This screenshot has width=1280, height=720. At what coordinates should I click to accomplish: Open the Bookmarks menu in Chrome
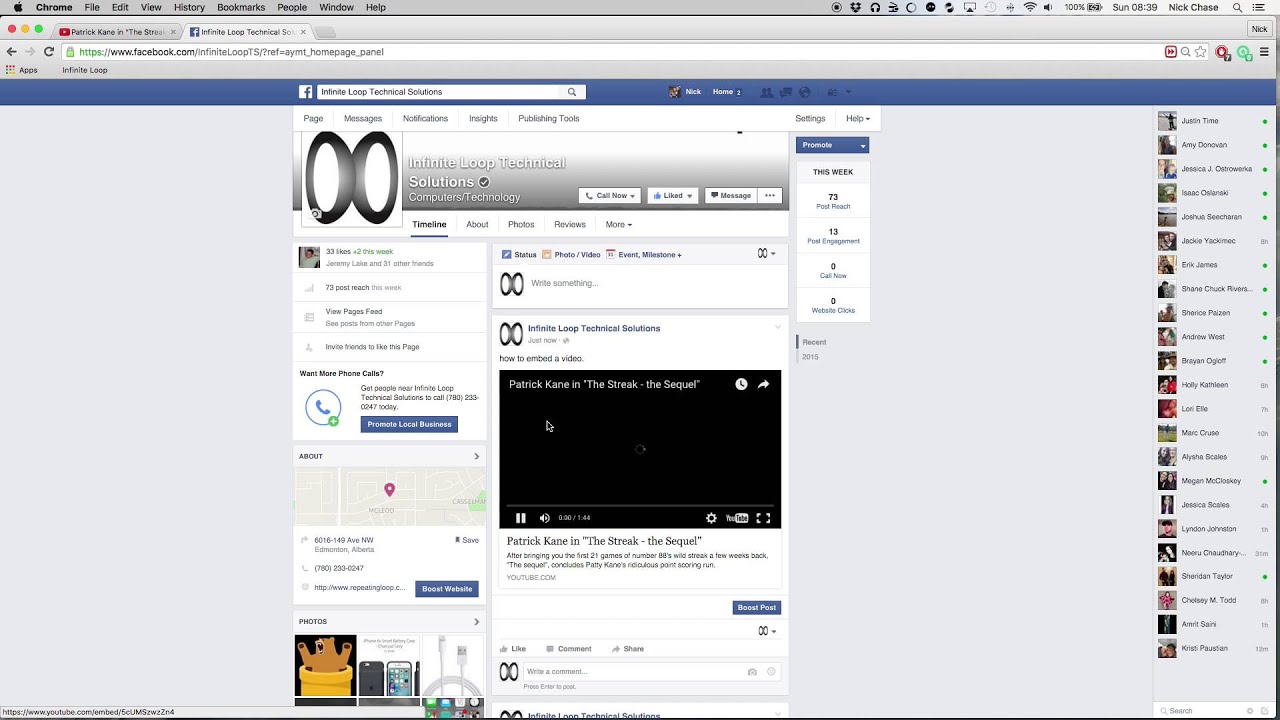click(x=241, y=7)
